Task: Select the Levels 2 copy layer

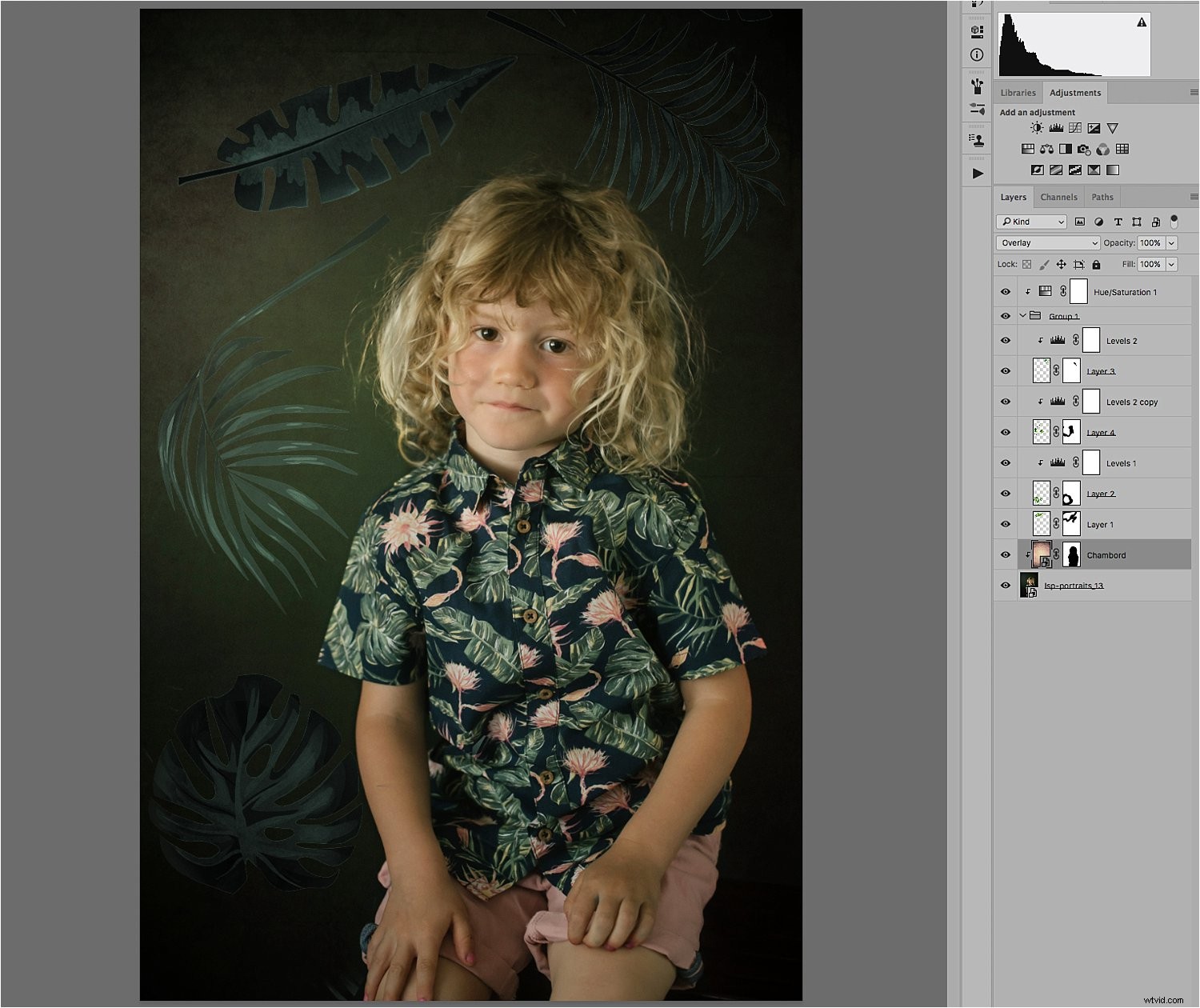Action: click(1130, 402)
